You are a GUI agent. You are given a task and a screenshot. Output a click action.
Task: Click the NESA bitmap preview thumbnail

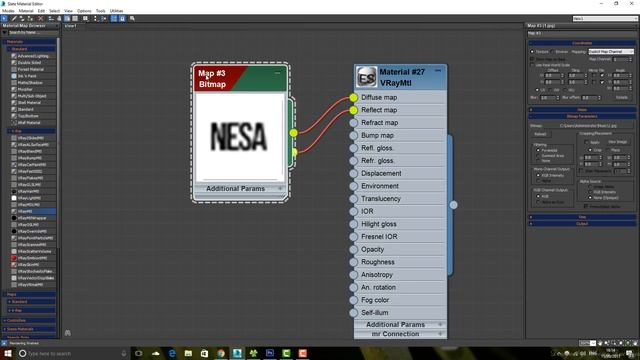[x=239, y=137]
